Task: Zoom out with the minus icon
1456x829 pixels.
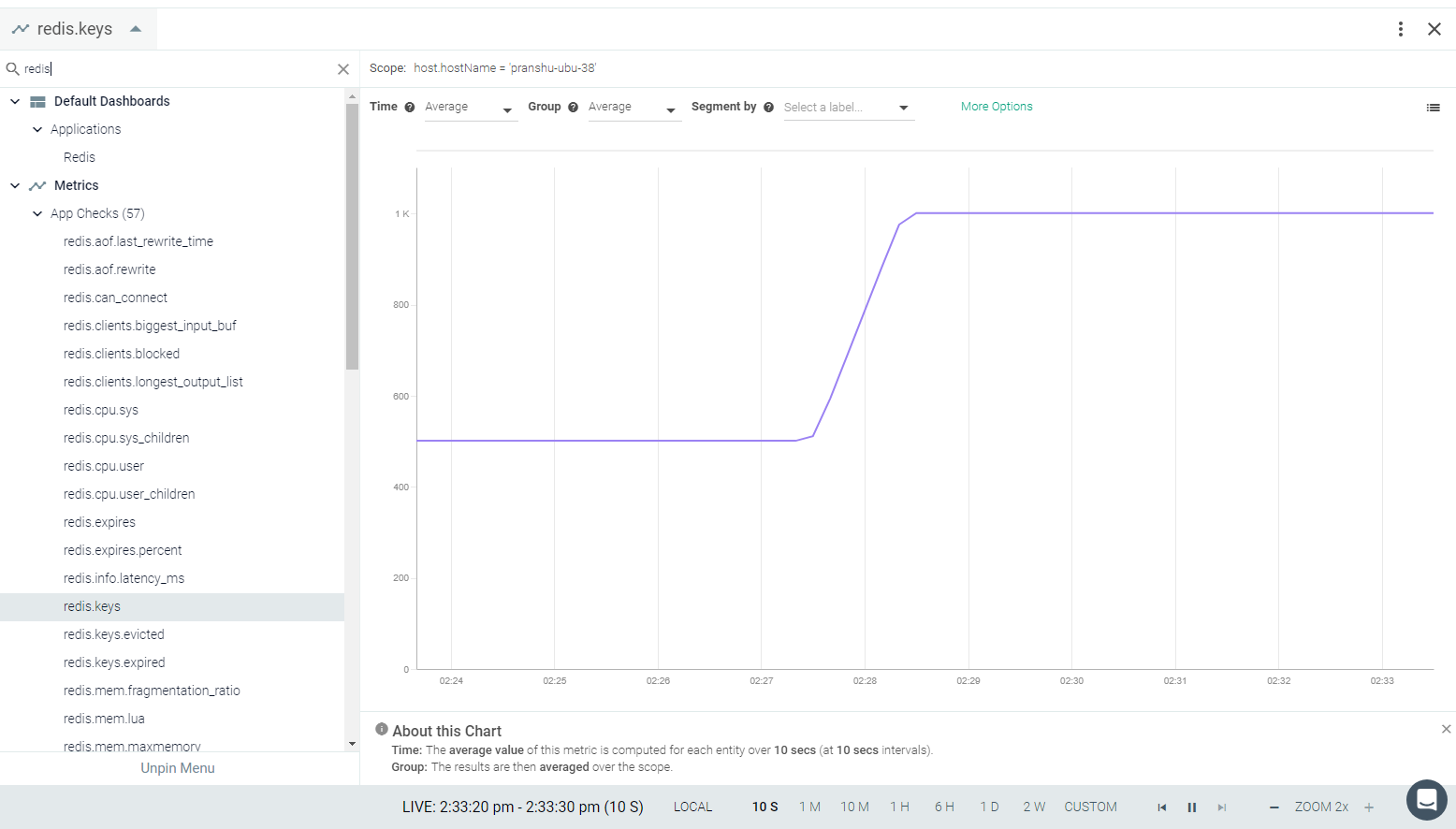Action: [x=1274, y=807]
